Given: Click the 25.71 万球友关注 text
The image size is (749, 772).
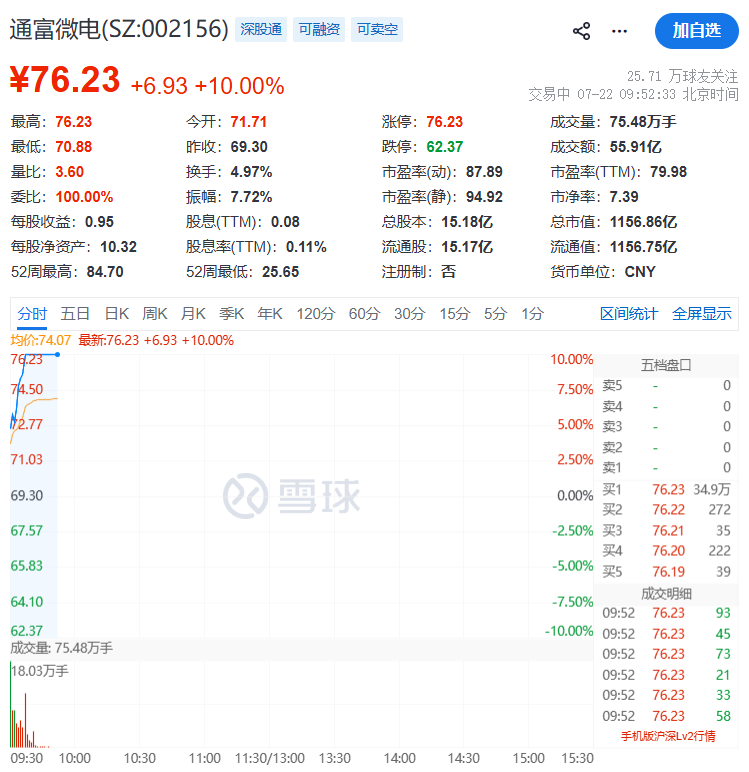Looking at the screenshot, I should 682,76.
